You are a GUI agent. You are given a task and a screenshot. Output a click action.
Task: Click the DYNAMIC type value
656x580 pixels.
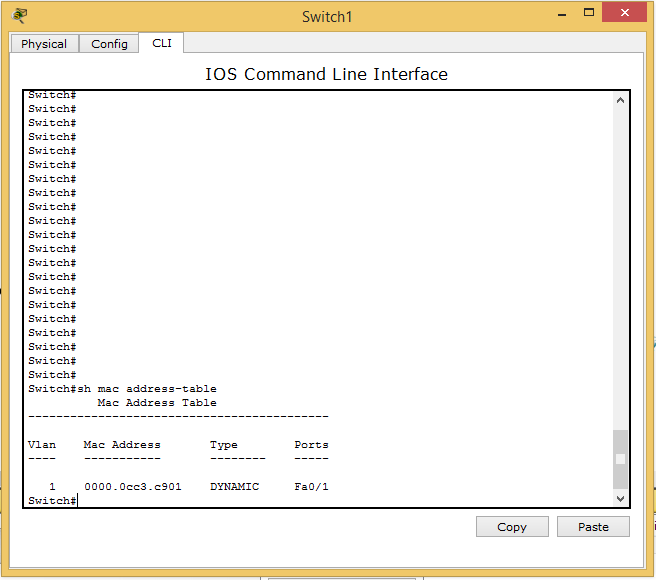[234, 487]
